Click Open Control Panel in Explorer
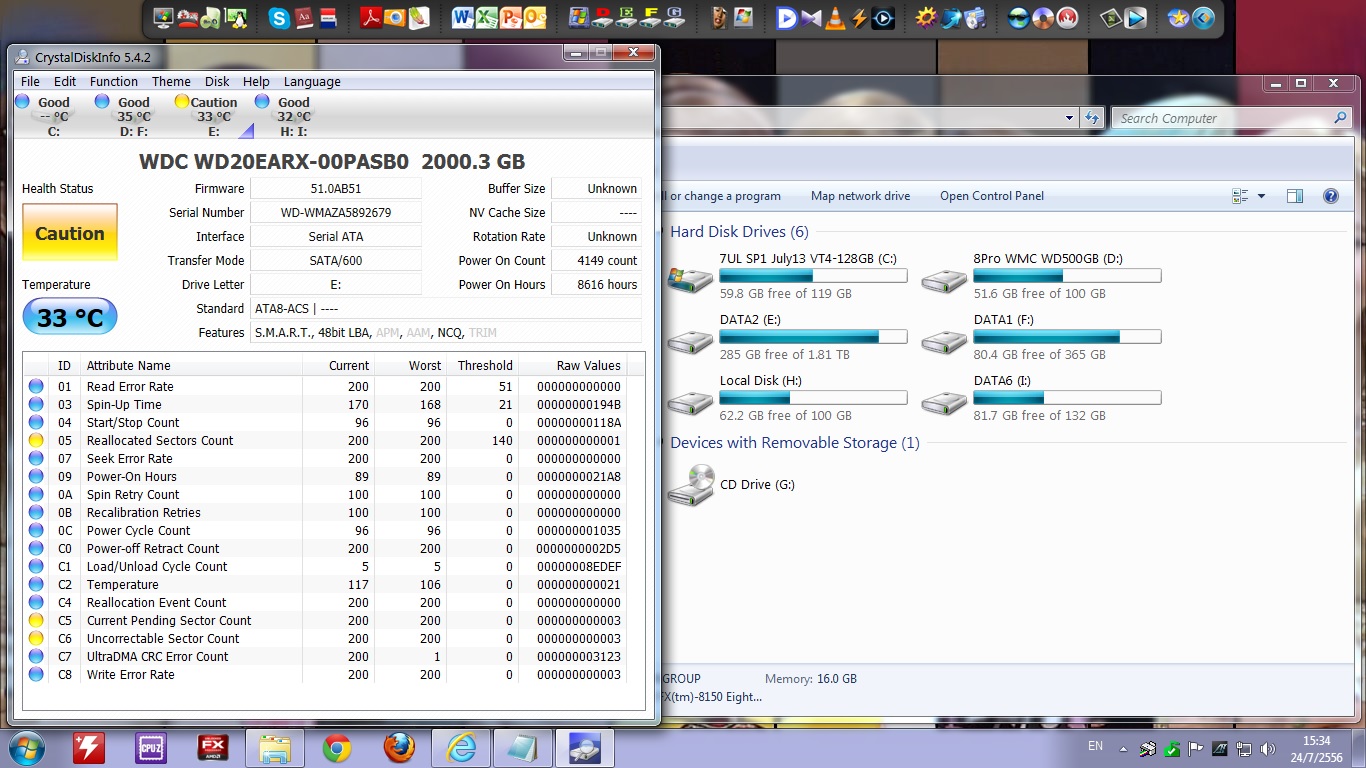 tap(992, 196)
